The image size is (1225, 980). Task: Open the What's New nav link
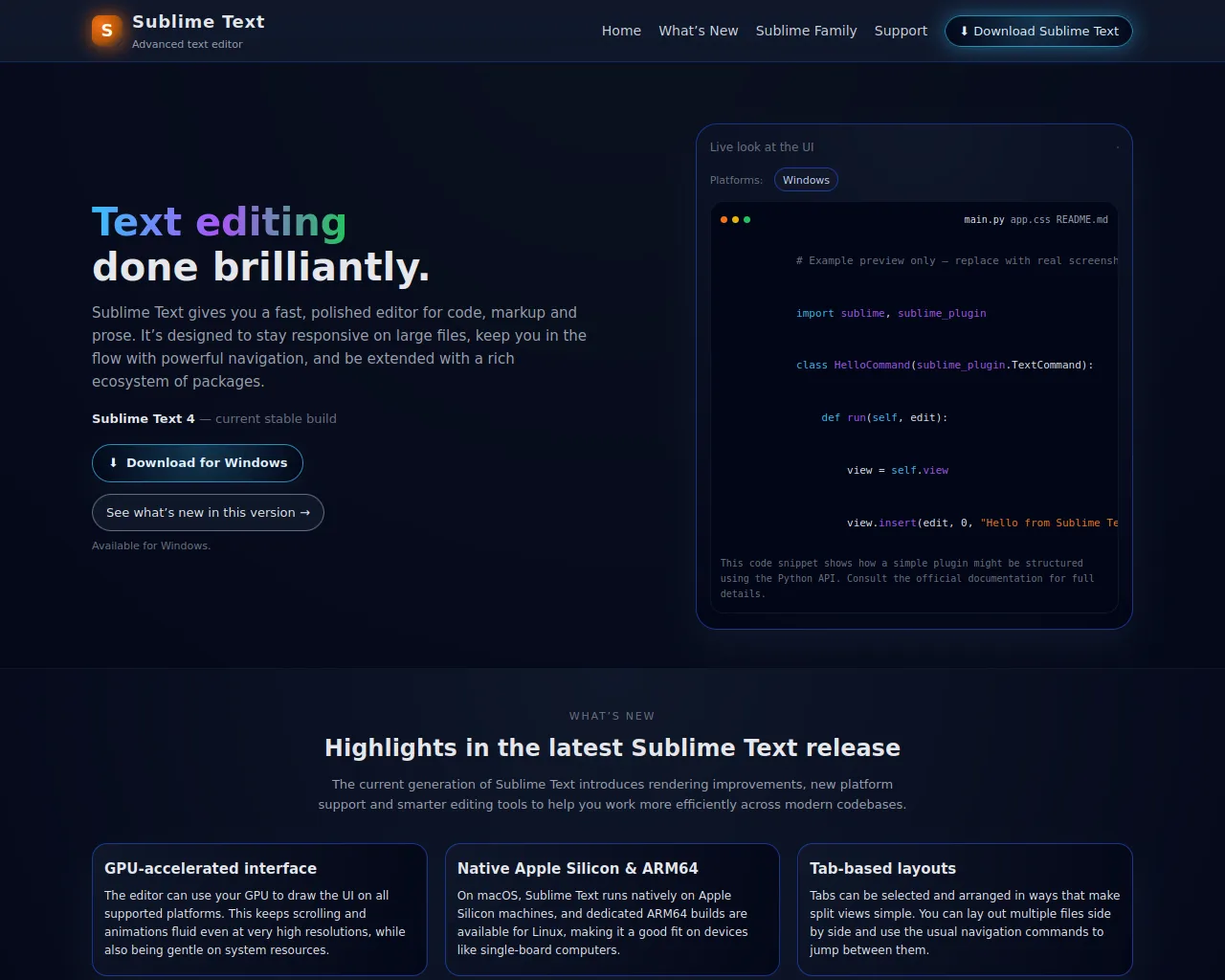[x=698, y=31]
